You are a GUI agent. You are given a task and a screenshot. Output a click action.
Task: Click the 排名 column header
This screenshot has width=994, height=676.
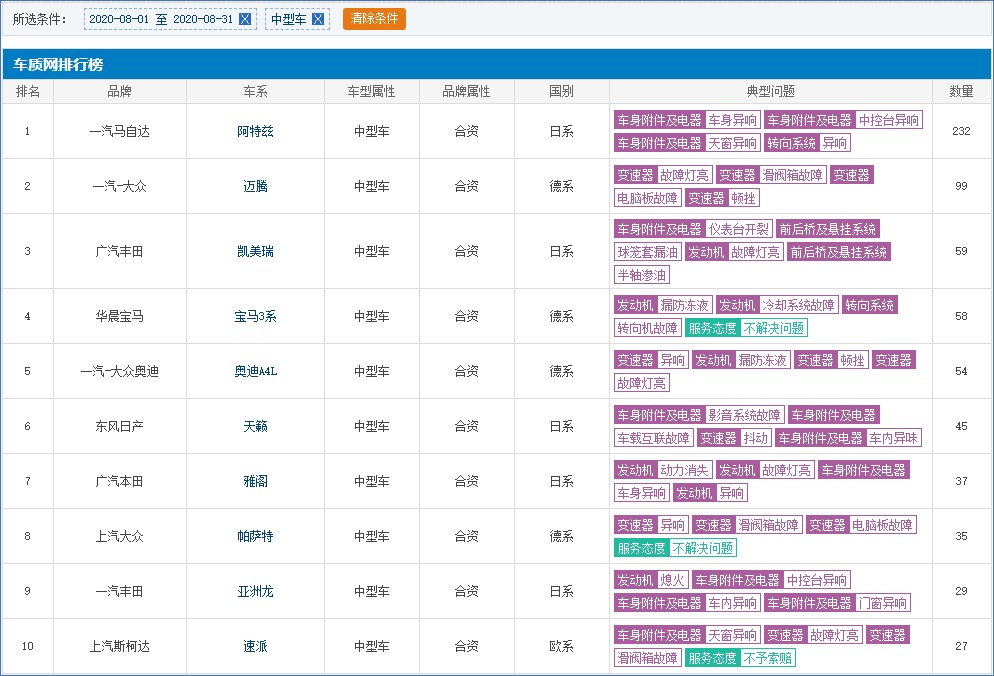tap(28, 91)
